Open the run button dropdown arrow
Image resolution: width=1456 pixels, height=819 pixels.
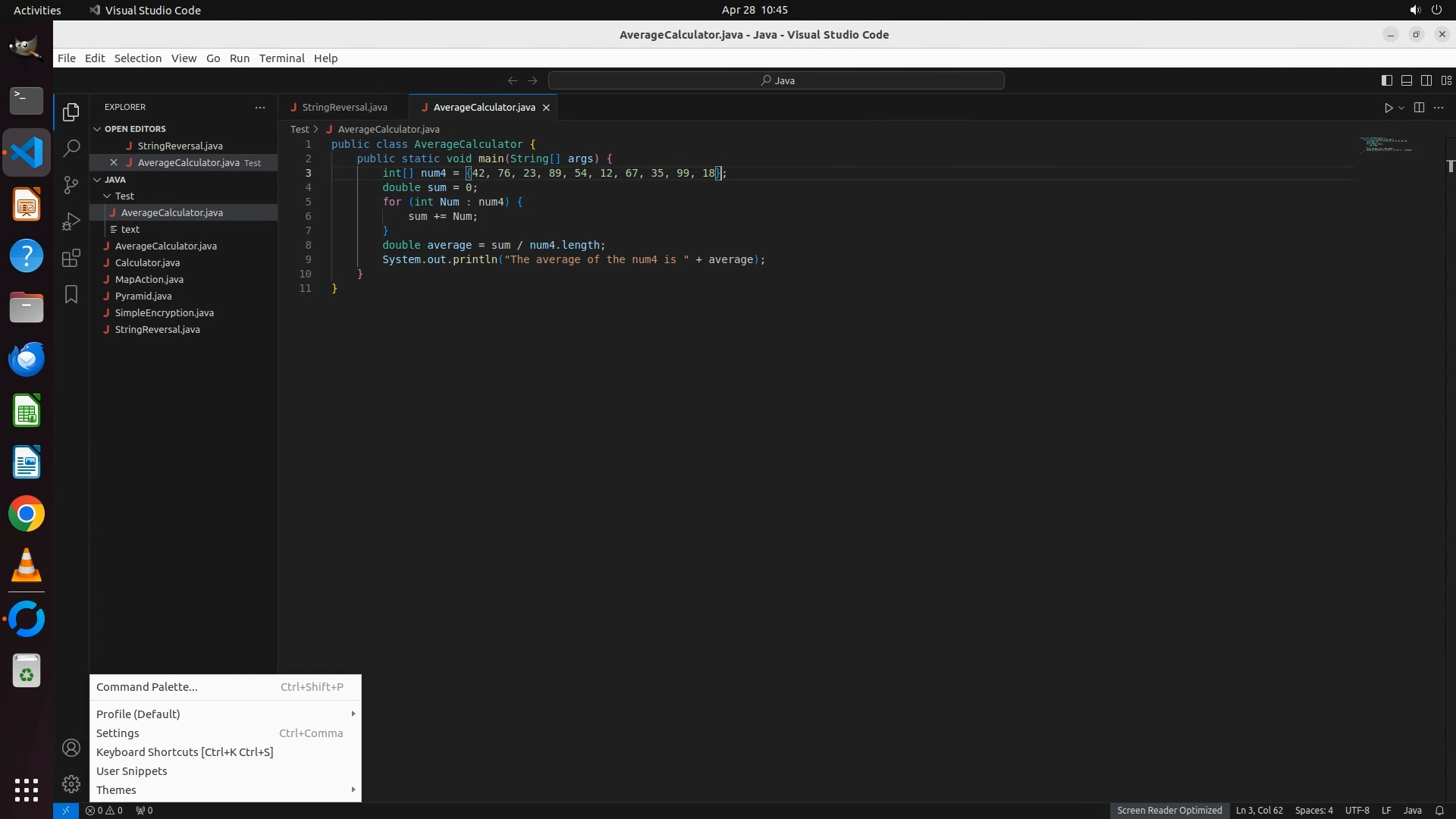[1401, 108]
